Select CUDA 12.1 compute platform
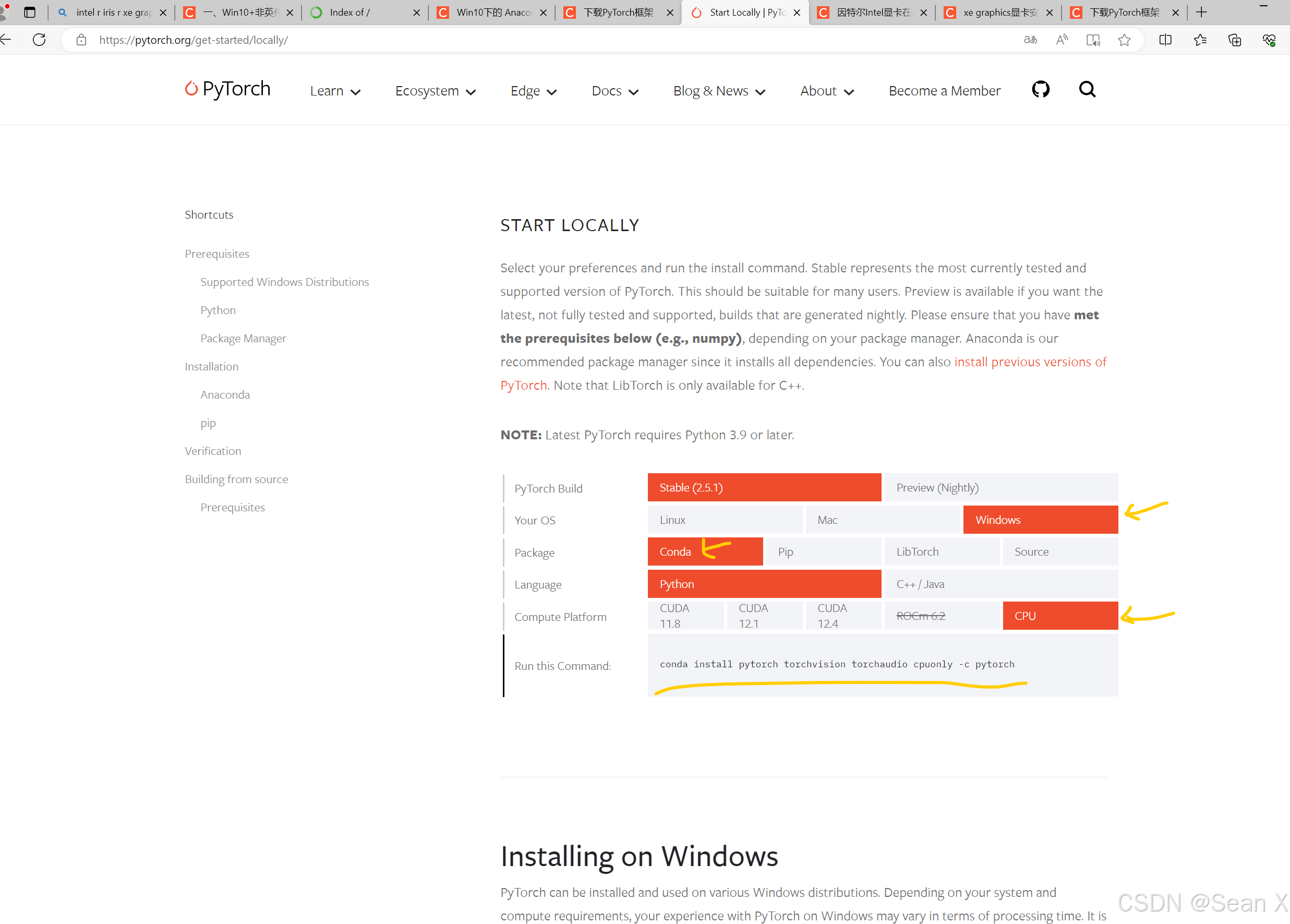Screen dimensions: 1290x924 (764, 616)
